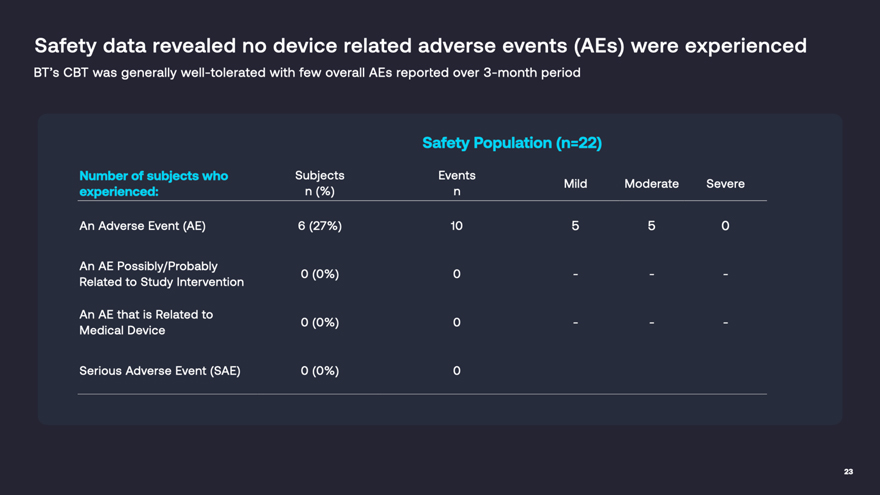Select the "6 (27%)" subjects value
Image resolution: width=880 pixels, height=495 pixels.
click(319, 226)
